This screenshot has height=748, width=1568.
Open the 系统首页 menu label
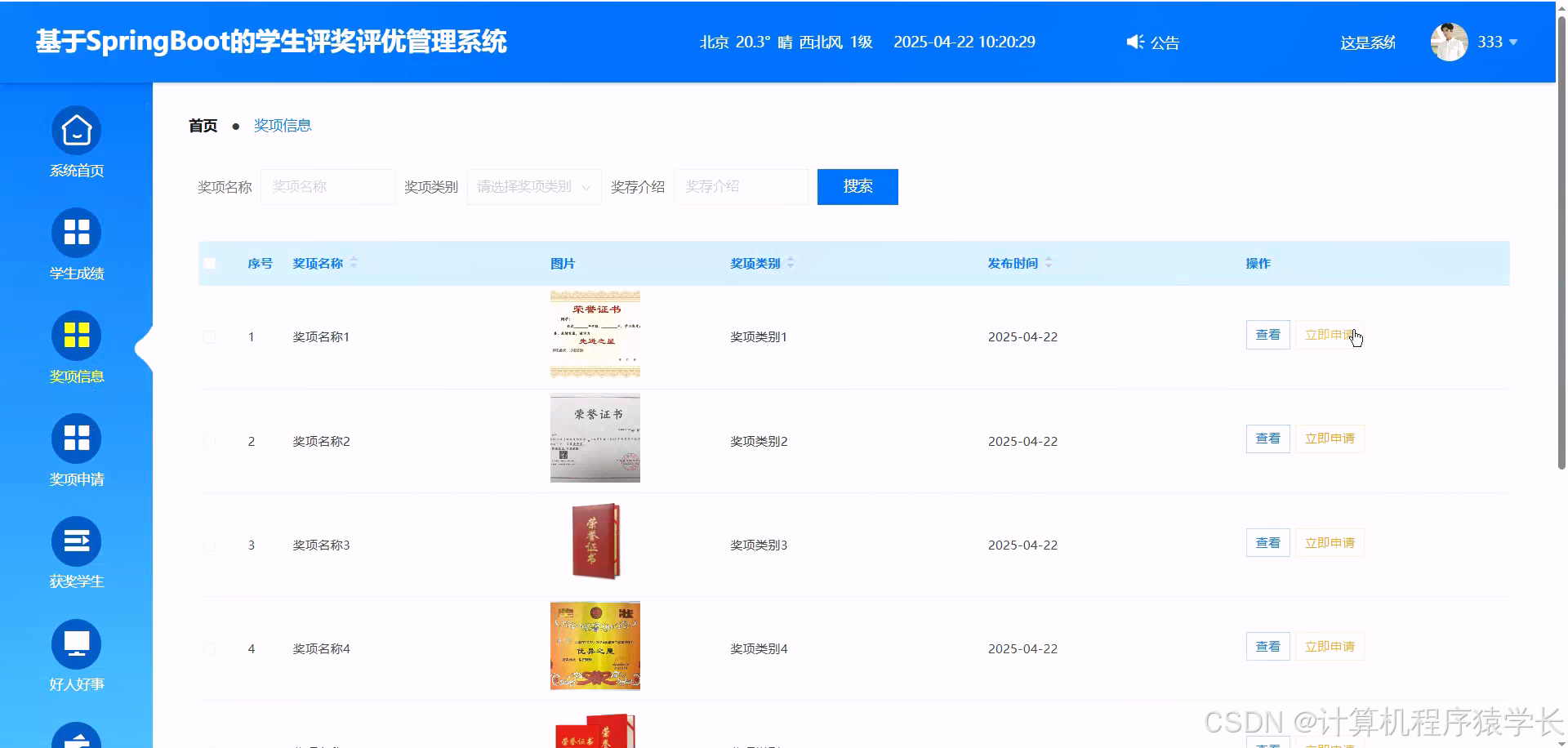pyautogui.click(x=77, y=171)
